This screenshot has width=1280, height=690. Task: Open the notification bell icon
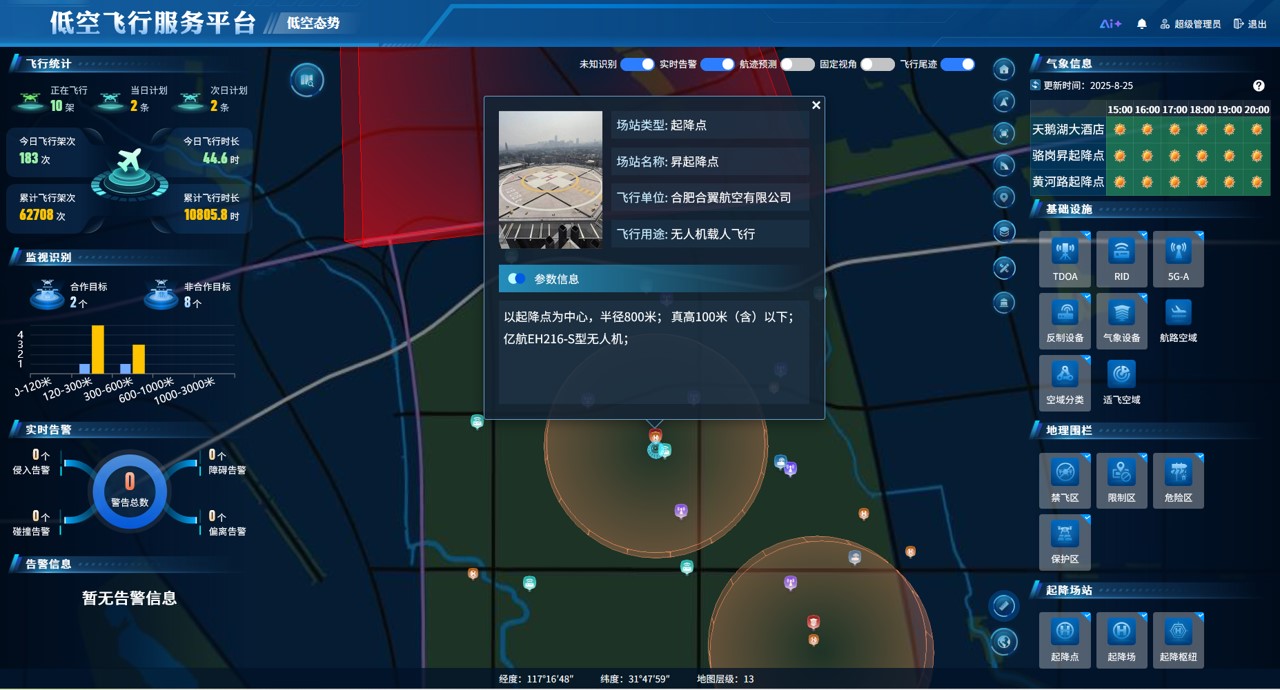point(1142,24)
